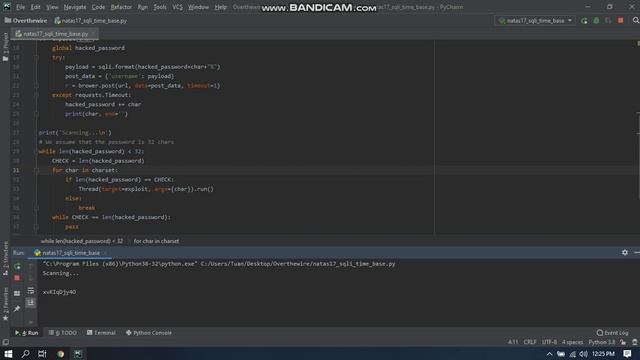The height and width of the screenshot is (360, 640).
Task: Click run with coverage icon in toolbar
Action: (608, 20)
